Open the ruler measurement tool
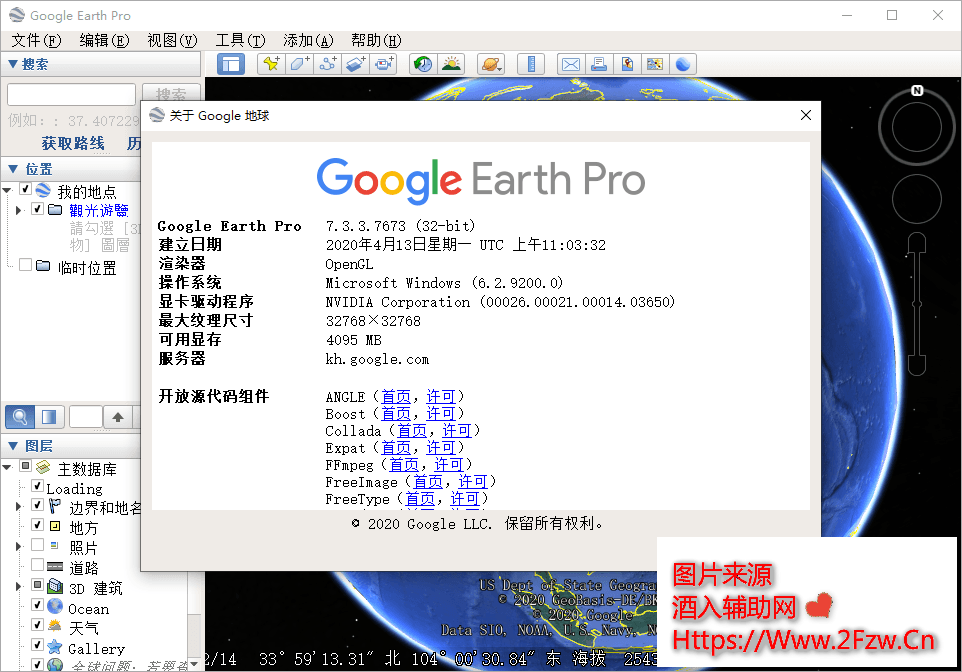The width and height of the screenshot is (962, 672). pyautogui.click(x=531, y=64)
